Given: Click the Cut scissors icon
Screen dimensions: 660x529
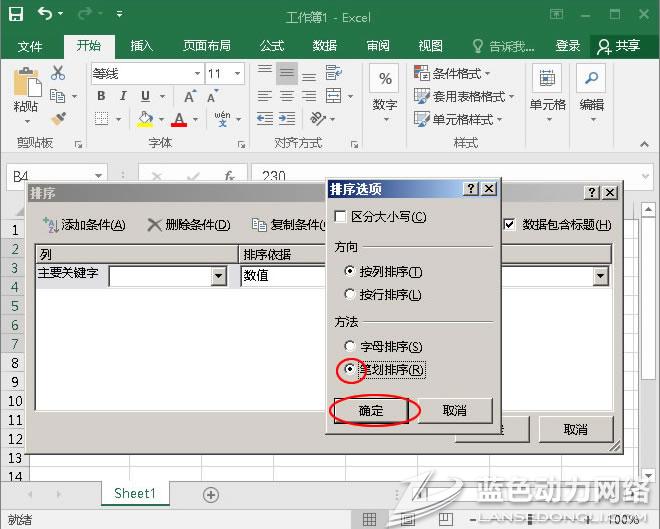Looking at the screenshot, I should tap(58, 73).
